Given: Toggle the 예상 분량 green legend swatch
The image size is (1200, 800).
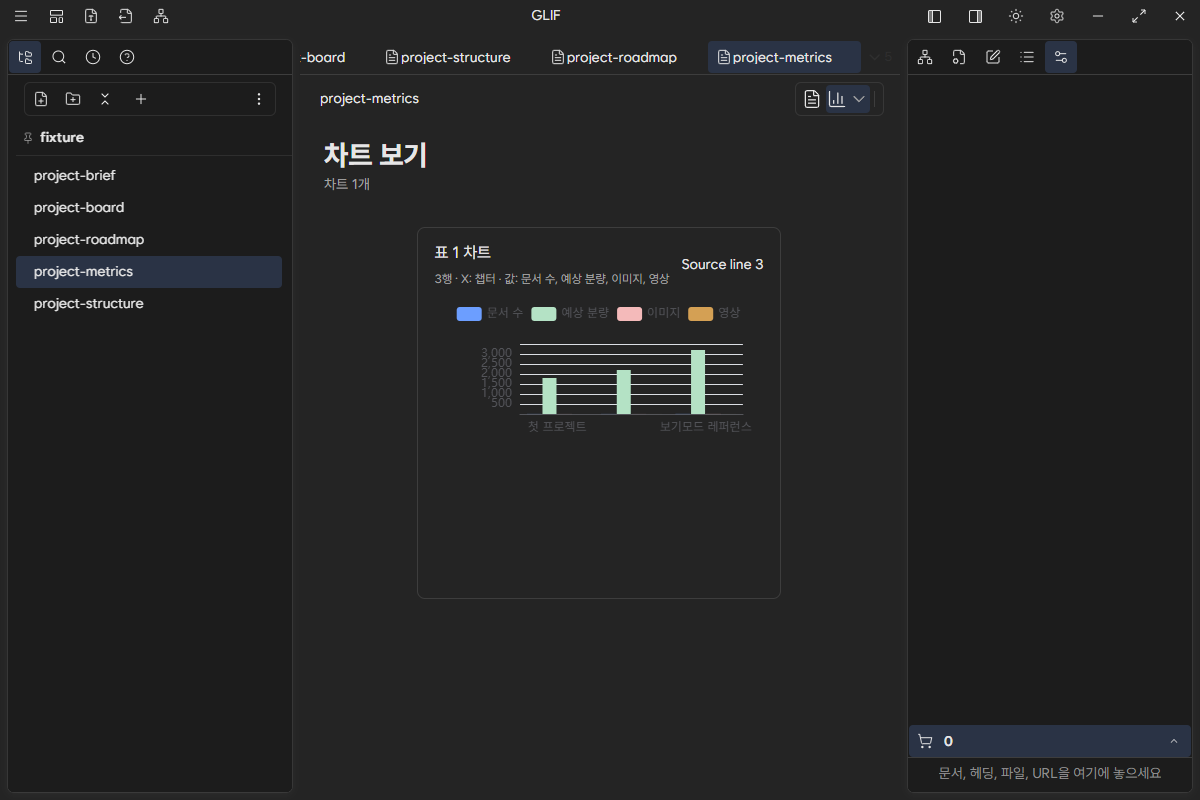Looking at the screenshot, I should tap(544, 313).
